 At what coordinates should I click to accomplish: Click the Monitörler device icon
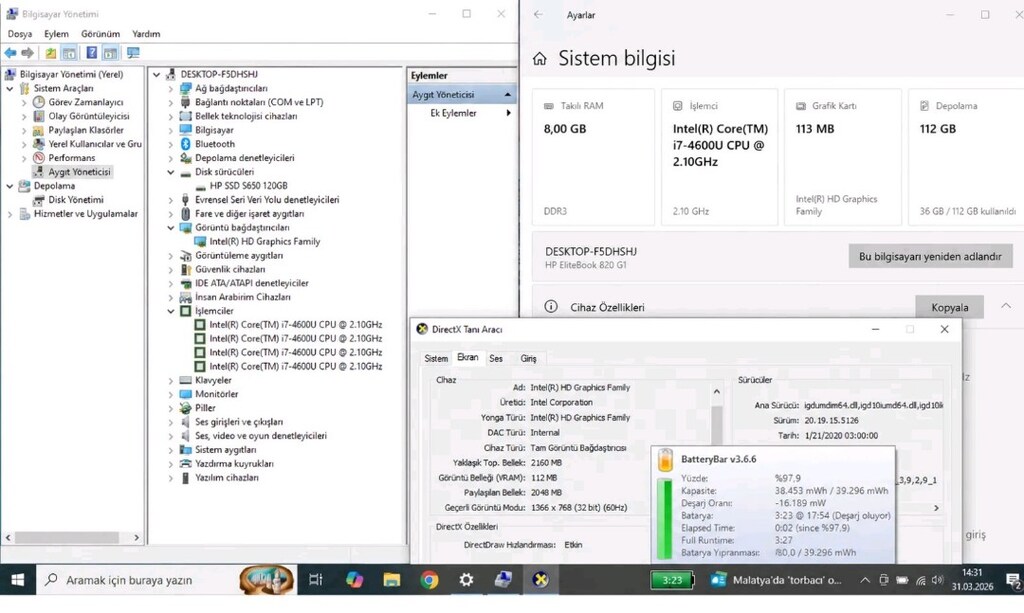click(185, 394)
